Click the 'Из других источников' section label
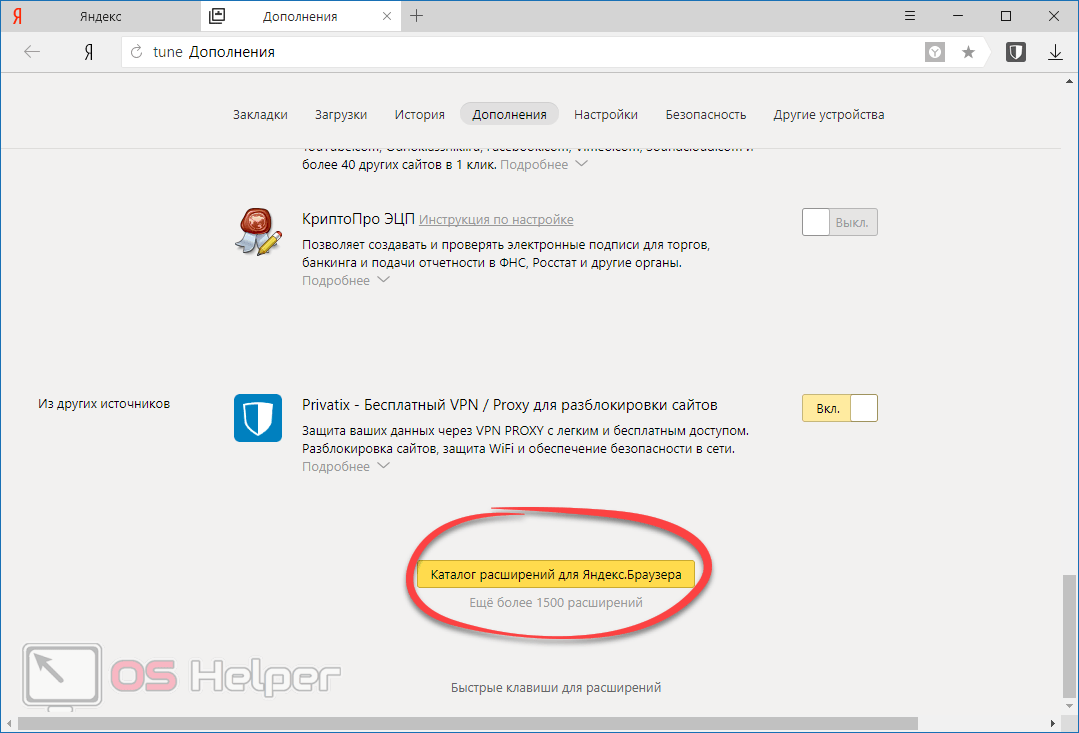Viewport: 1079px width, 733px height. [104, 404]
